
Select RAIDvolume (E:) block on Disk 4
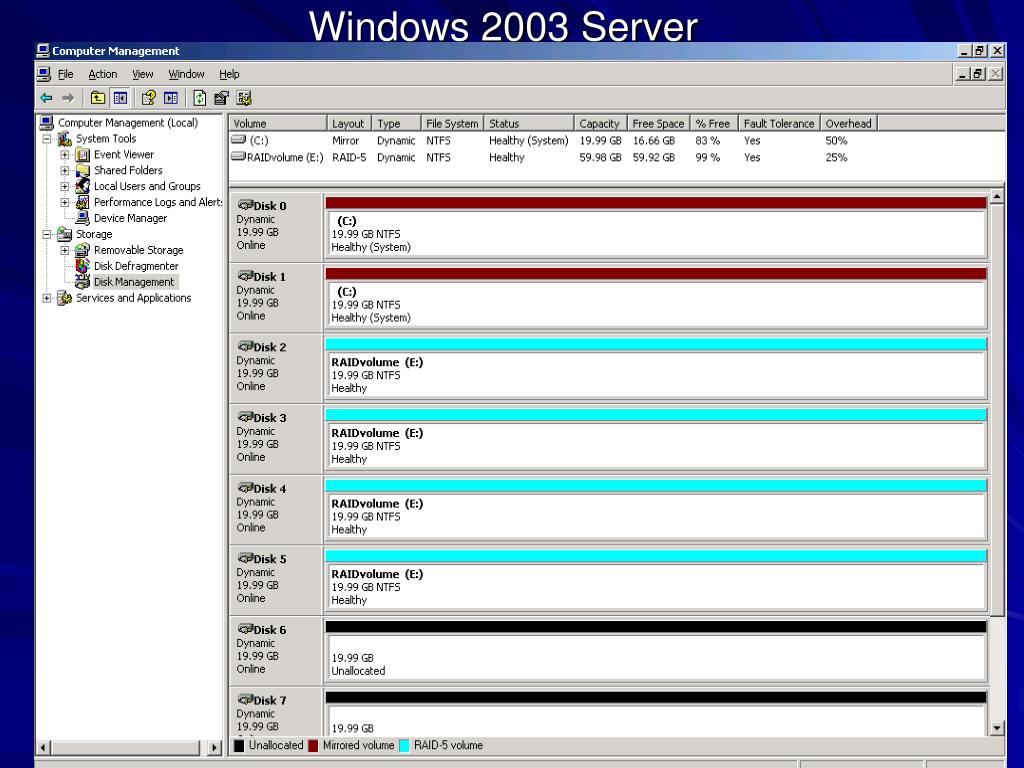pyautogui.click(x=656, y=509)
